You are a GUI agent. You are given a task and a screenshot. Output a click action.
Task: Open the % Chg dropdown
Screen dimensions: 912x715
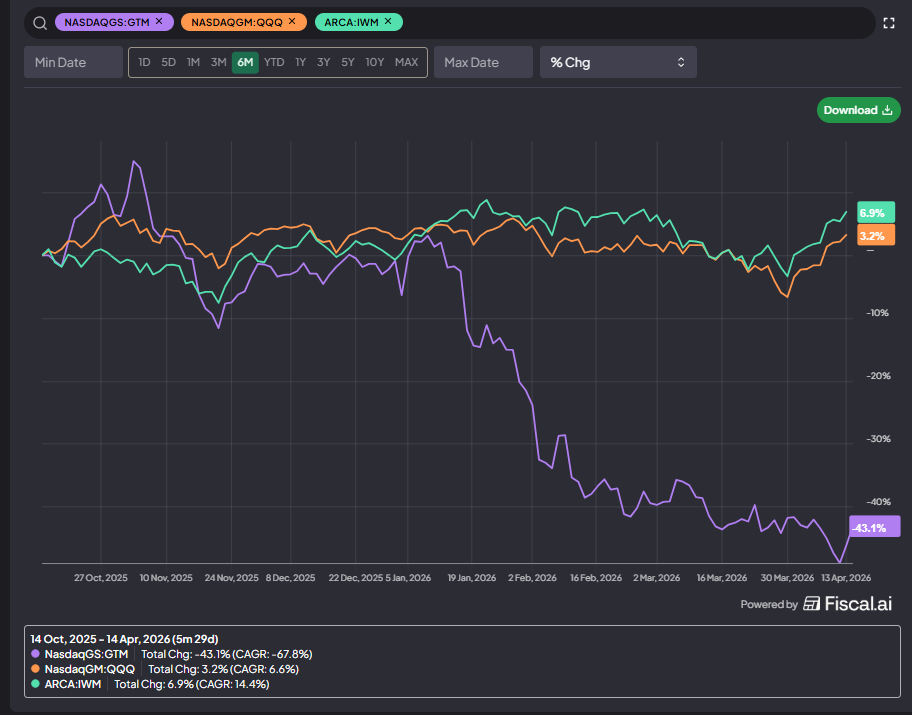(x=618, y=62)
